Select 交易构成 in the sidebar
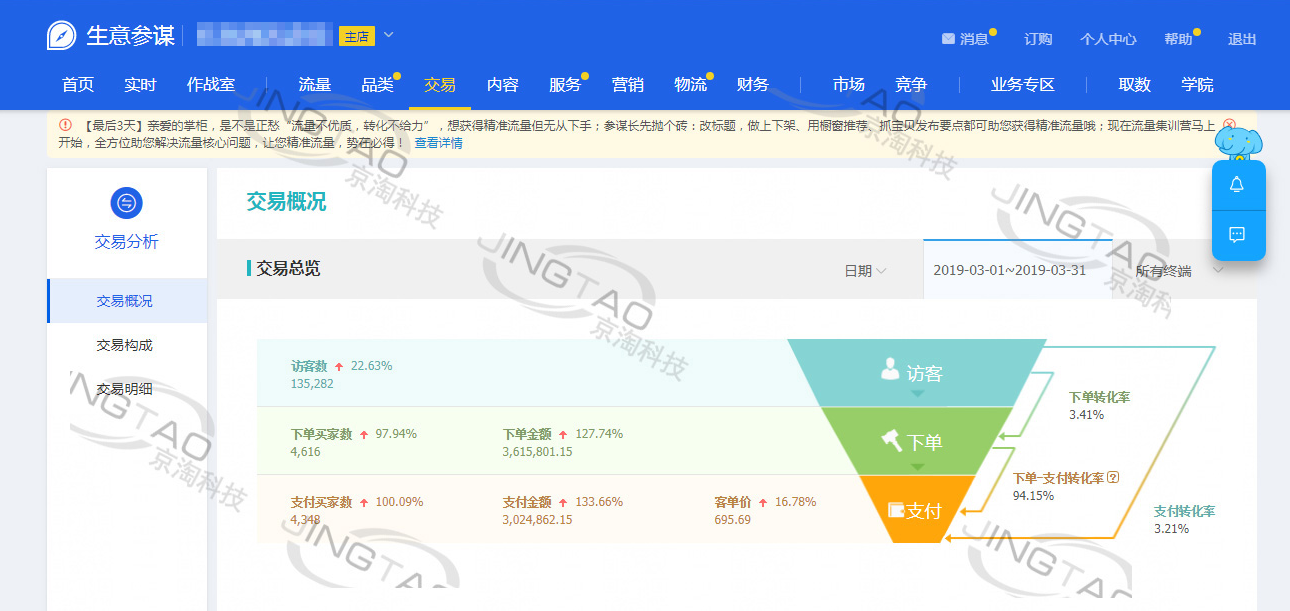1290x611 pixels. pos(125,345)
